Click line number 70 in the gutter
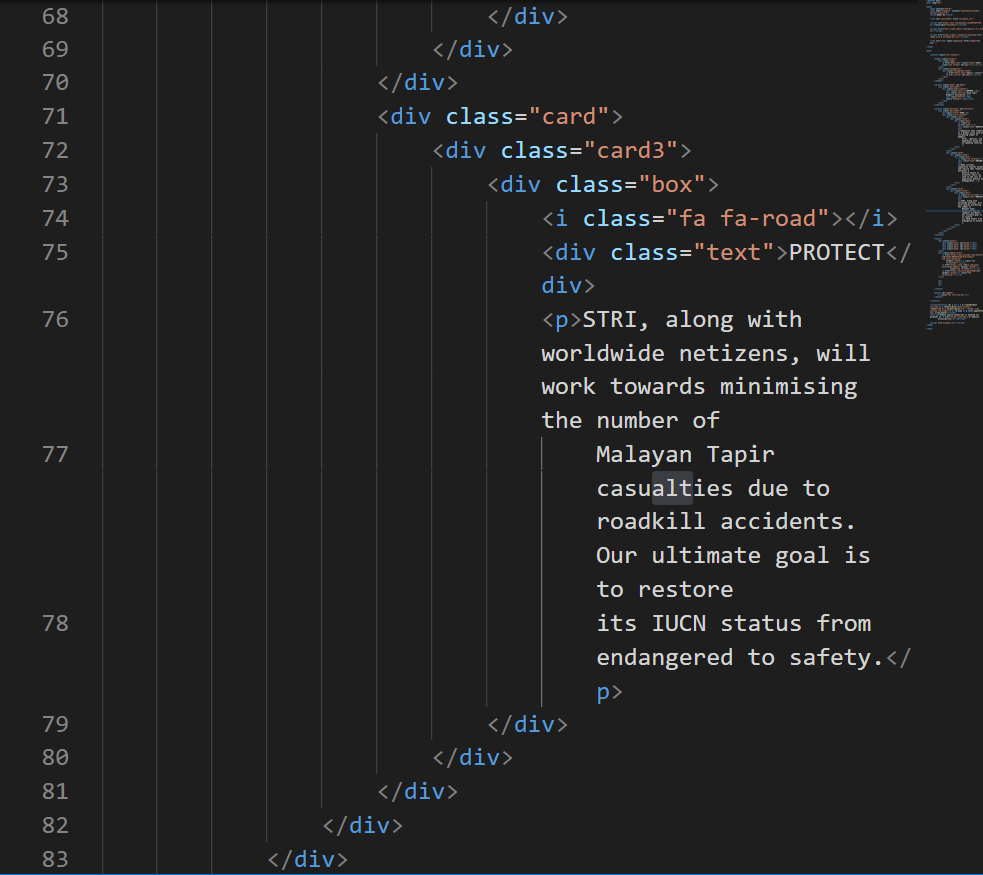Viewport: 983px width, 875px height. 55,83
